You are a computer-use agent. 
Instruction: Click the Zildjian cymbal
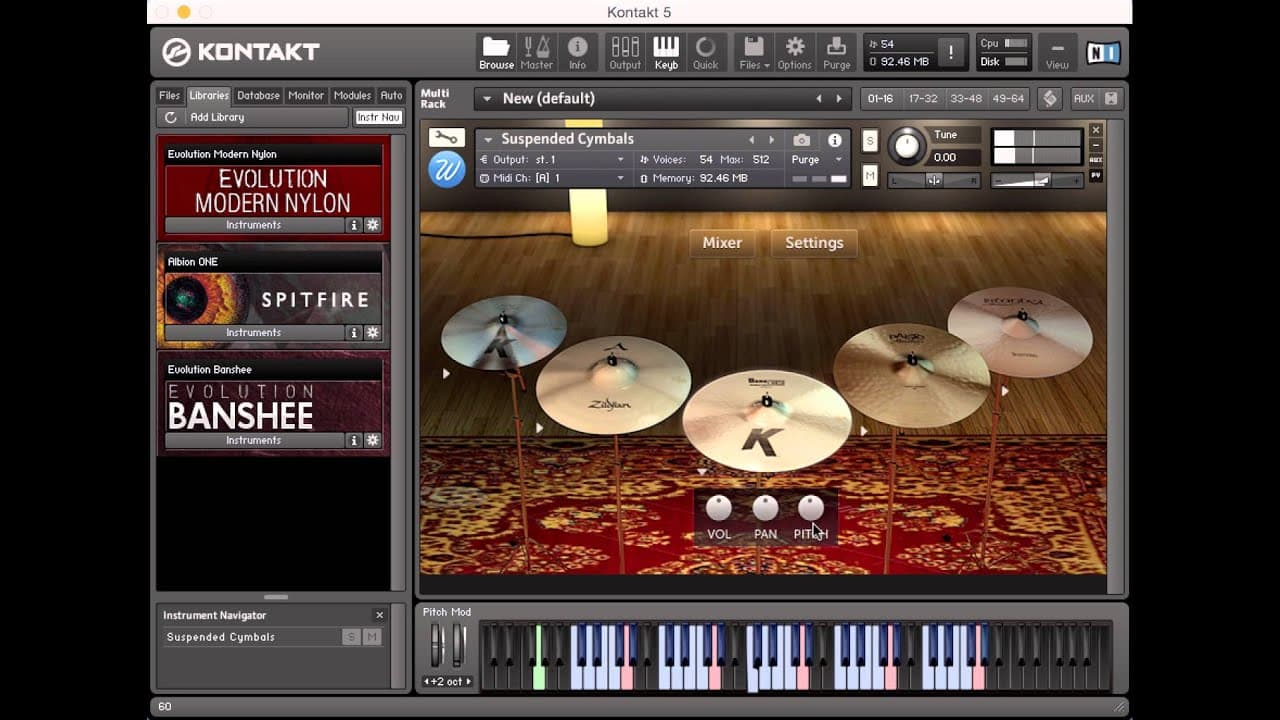click(613, 384)
